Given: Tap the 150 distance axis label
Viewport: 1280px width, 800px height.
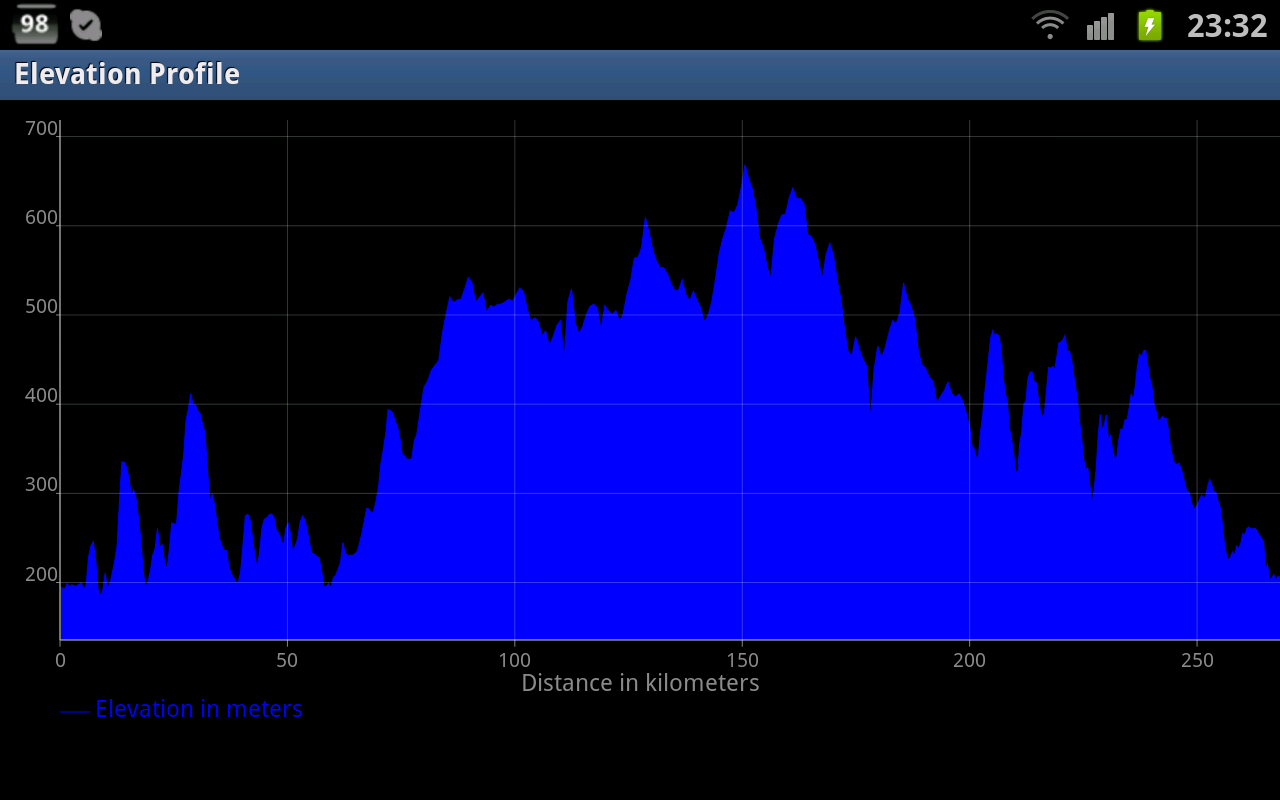Looking at the screenshot, I should click(742, 660).
